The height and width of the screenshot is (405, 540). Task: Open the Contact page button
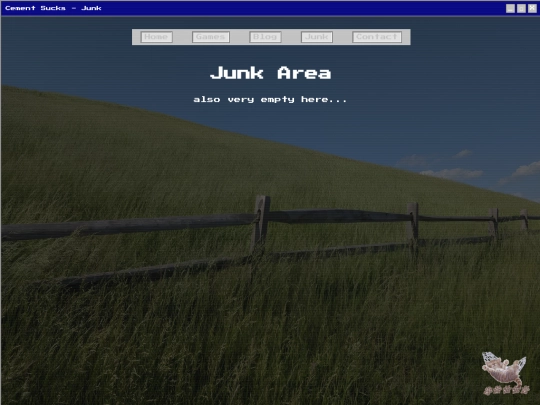point(377,37)
